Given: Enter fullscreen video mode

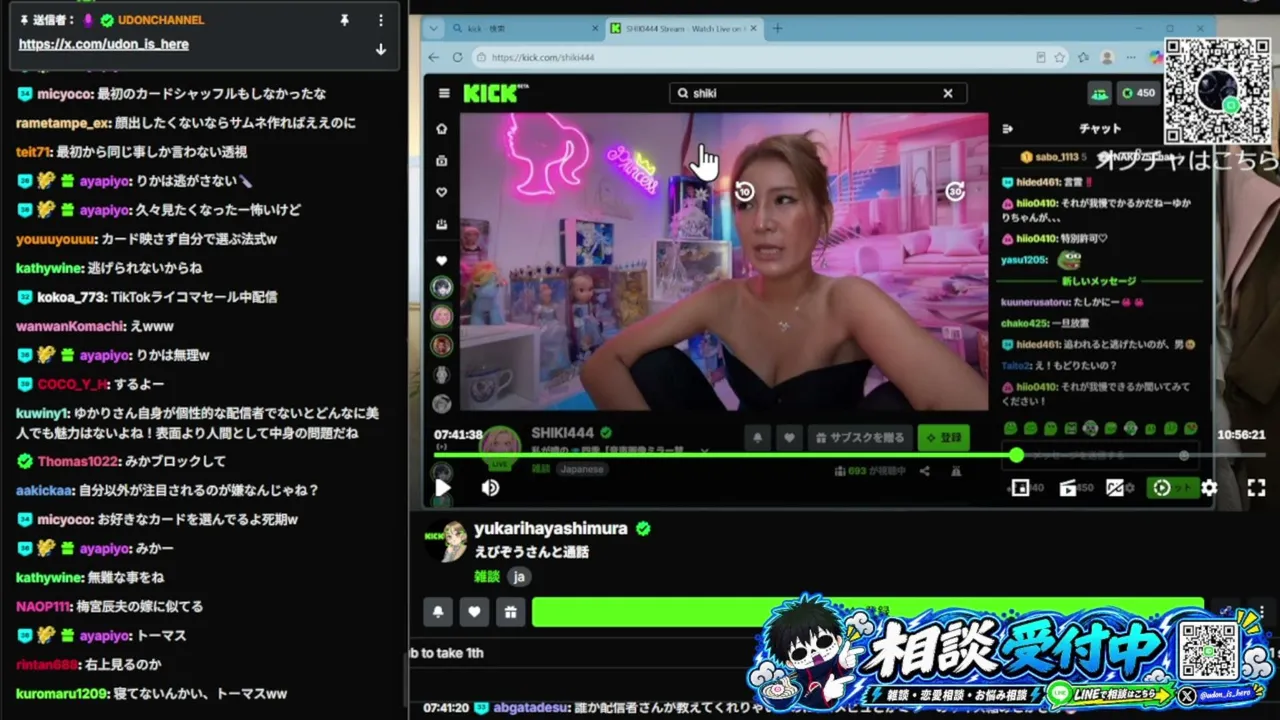Looking at the screenshot, I should pyautogui.click(x=1256, y=488).
